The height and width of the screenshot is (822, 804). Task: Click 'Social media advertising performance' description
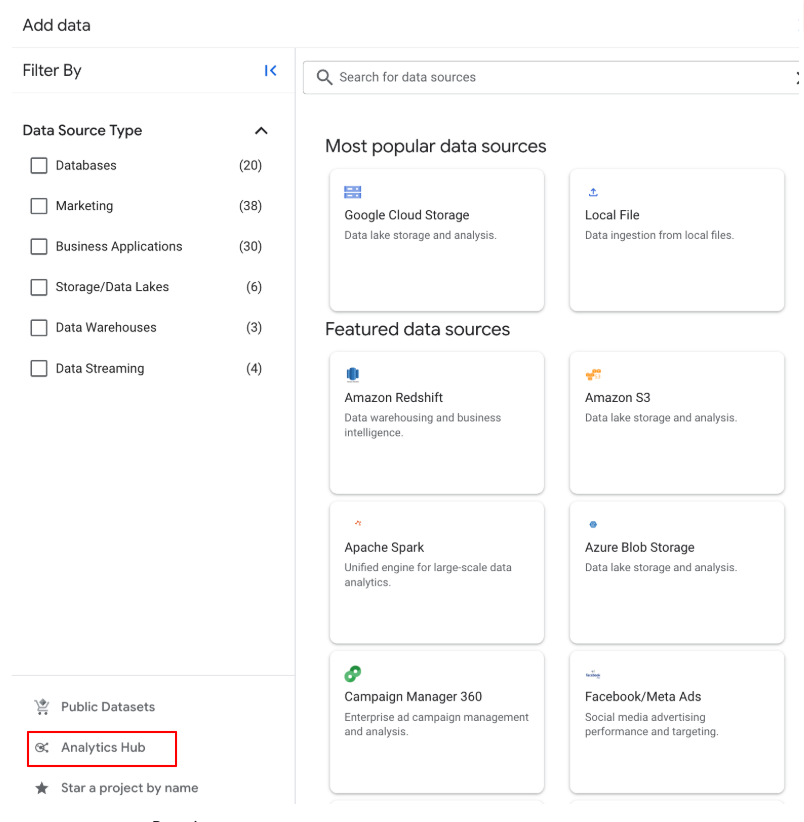coord(651,724)
